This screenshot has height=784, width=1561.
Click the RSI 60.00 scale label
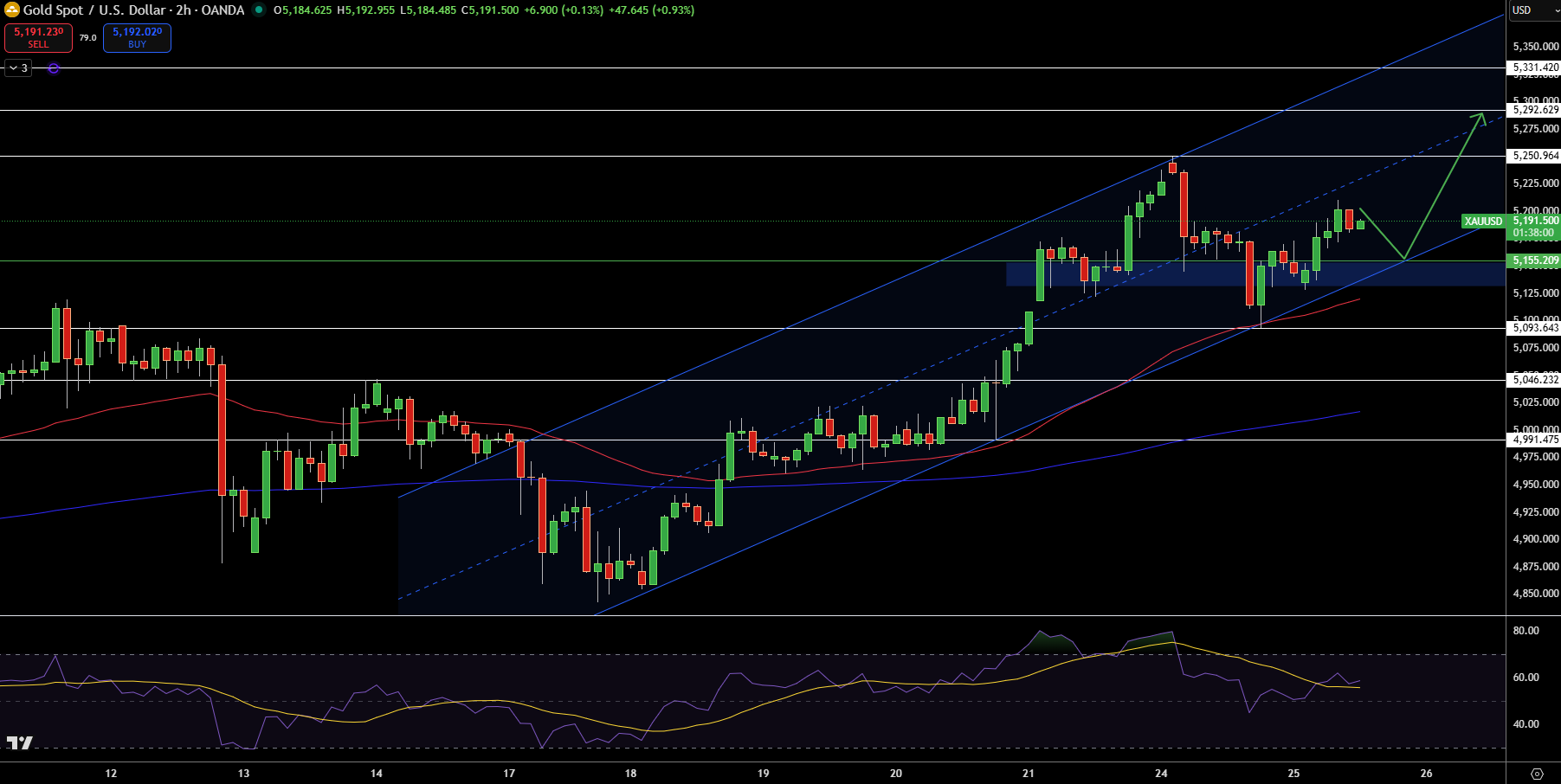(1526, 678)
